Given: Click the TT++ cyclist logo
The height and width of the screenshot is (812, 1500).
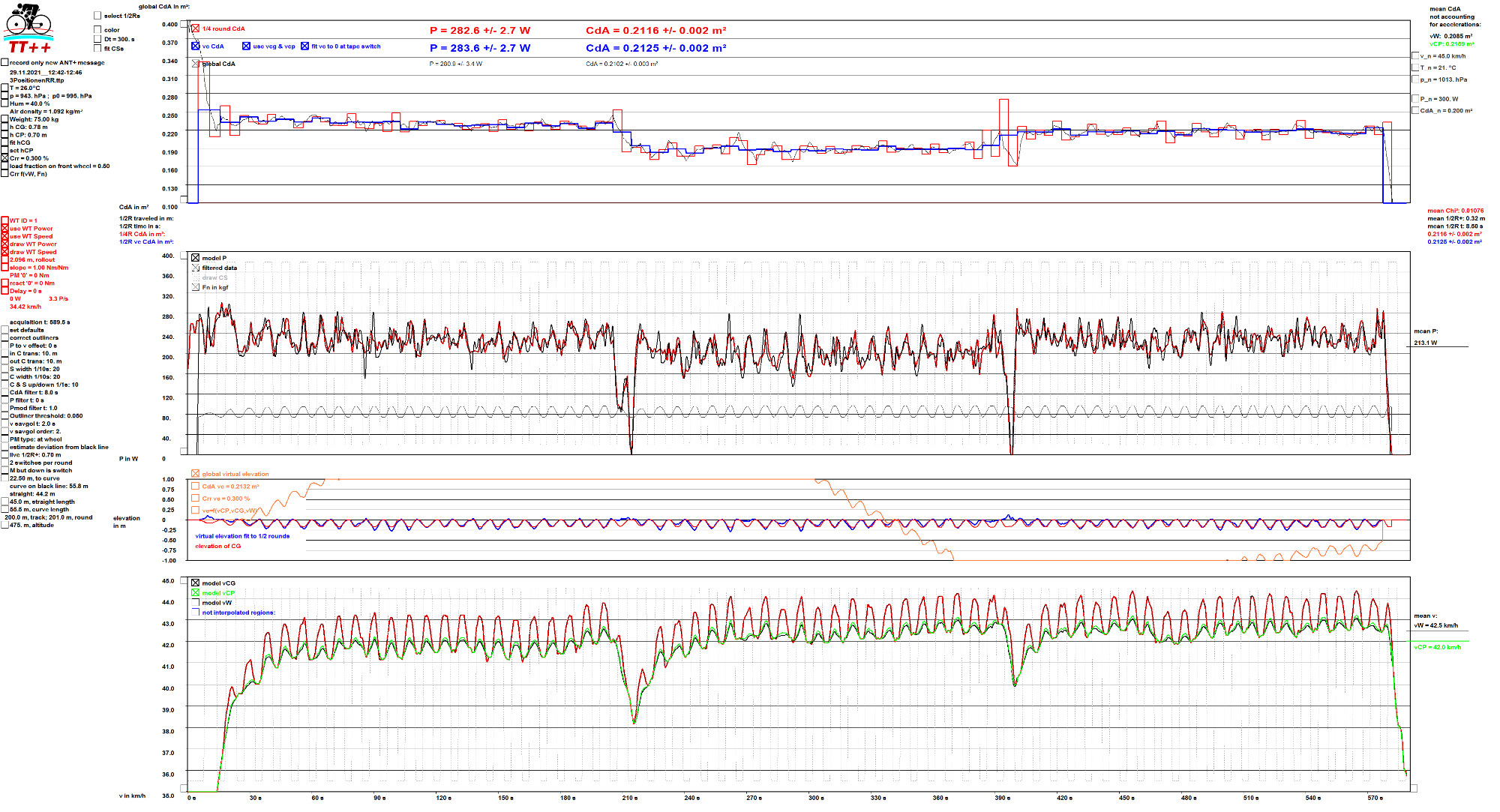Looking at the screenshot, I should click(28, 28).
